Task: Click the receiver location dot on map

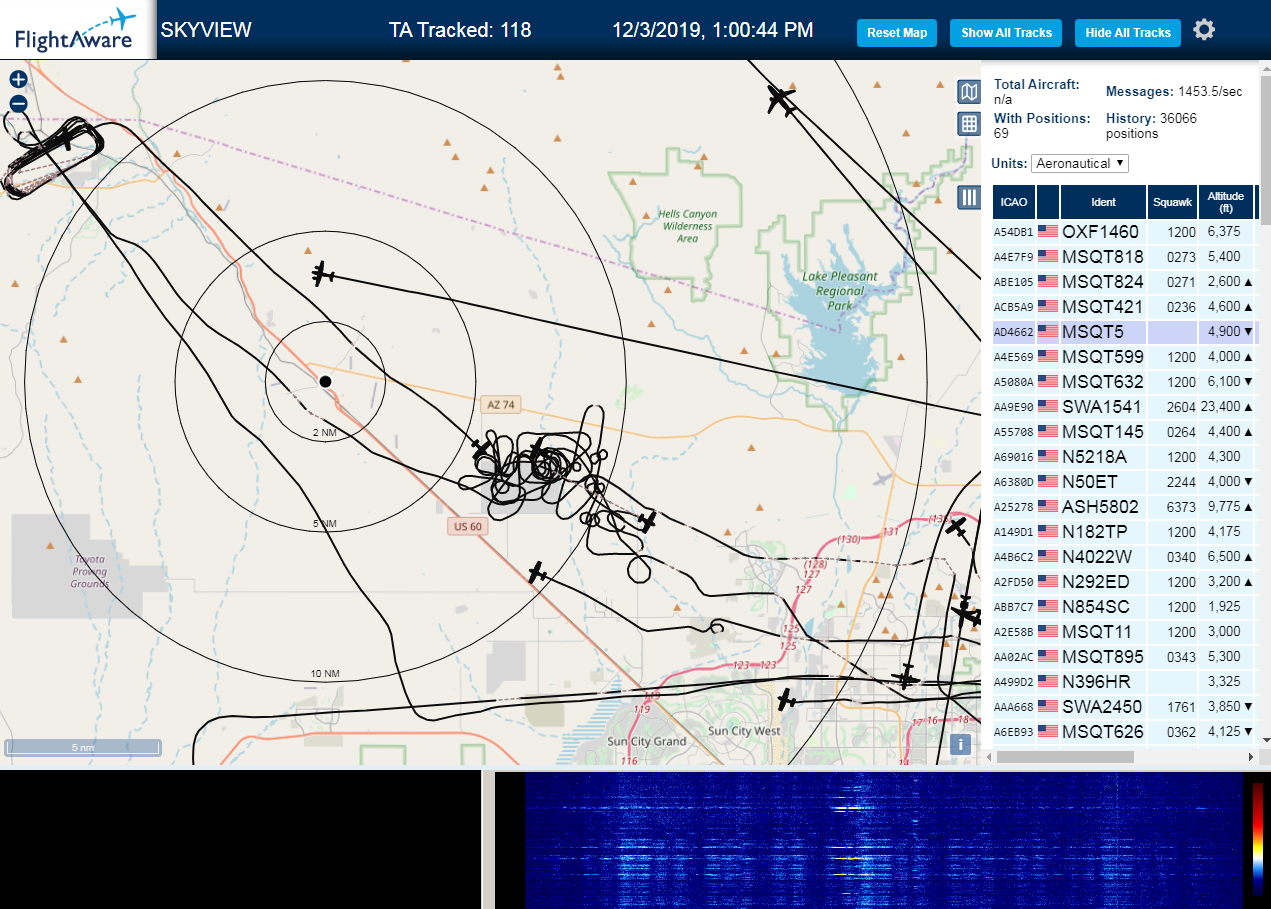Action: (x=325, y=381)
